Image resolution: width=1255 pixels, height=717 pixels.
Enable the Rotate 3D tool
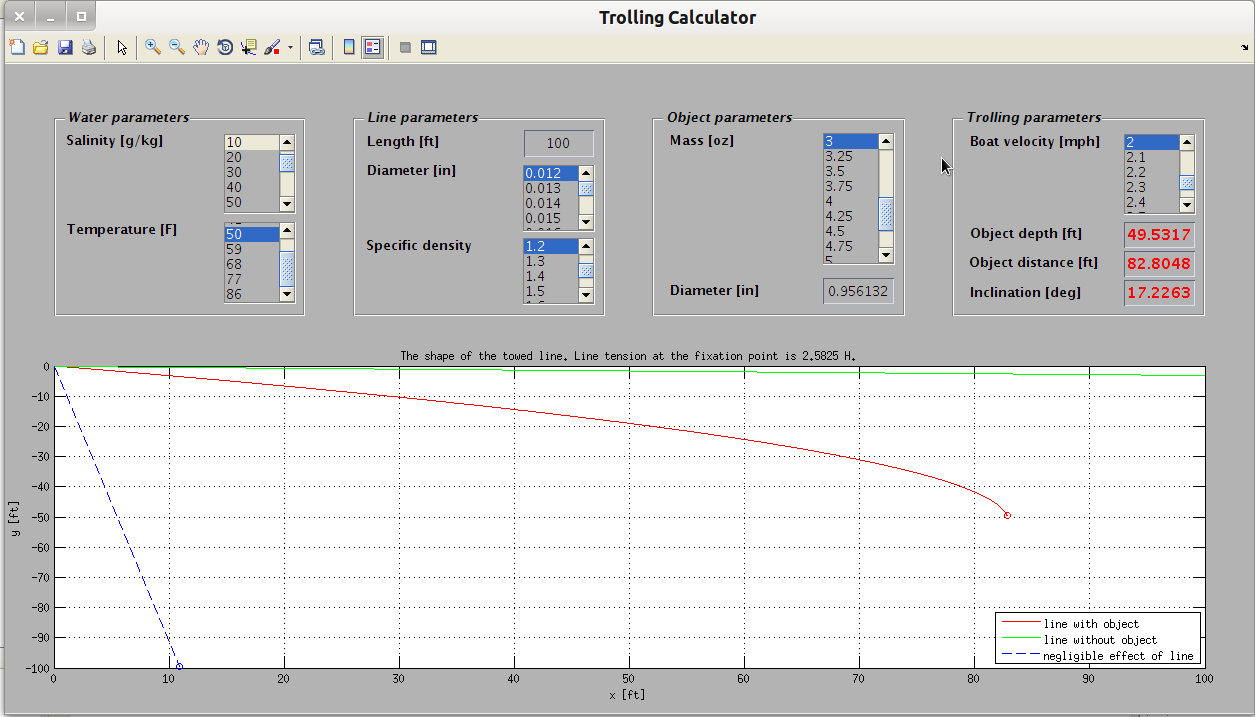[x=225, y=47]
